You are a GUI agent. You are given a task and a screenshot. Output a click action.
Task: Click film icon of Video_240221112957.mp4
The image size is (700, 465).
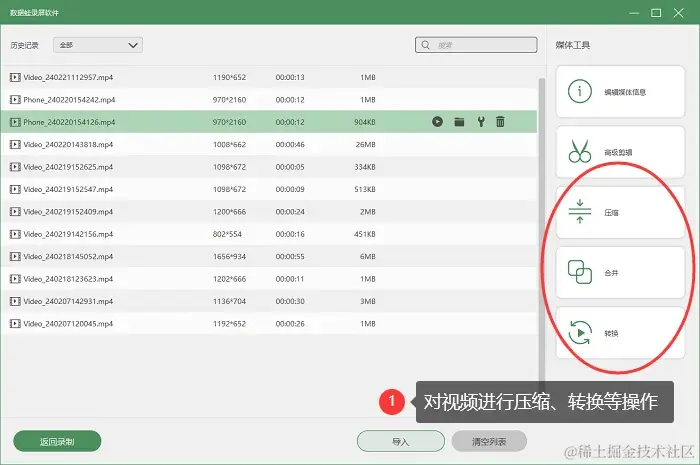pyautogui.click(x=15, y=77)
